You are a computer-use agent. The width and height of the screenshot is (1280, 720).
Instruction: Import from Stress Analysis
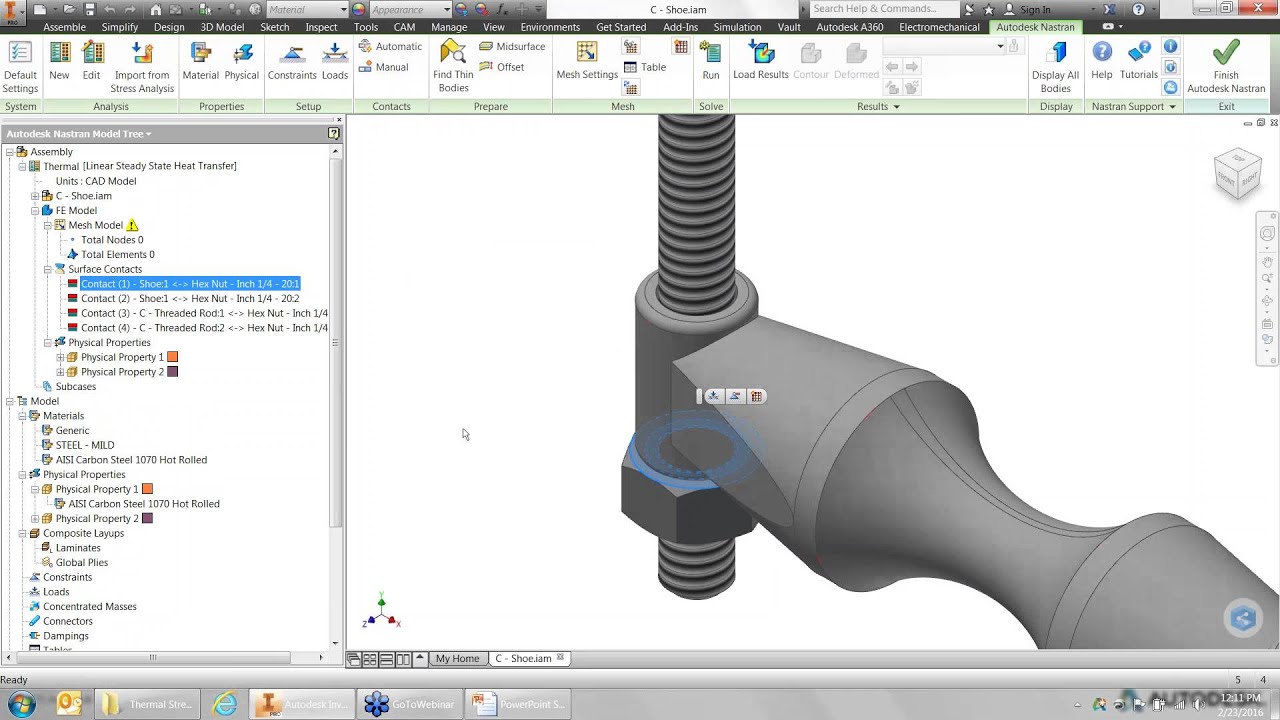coord(142,68)
